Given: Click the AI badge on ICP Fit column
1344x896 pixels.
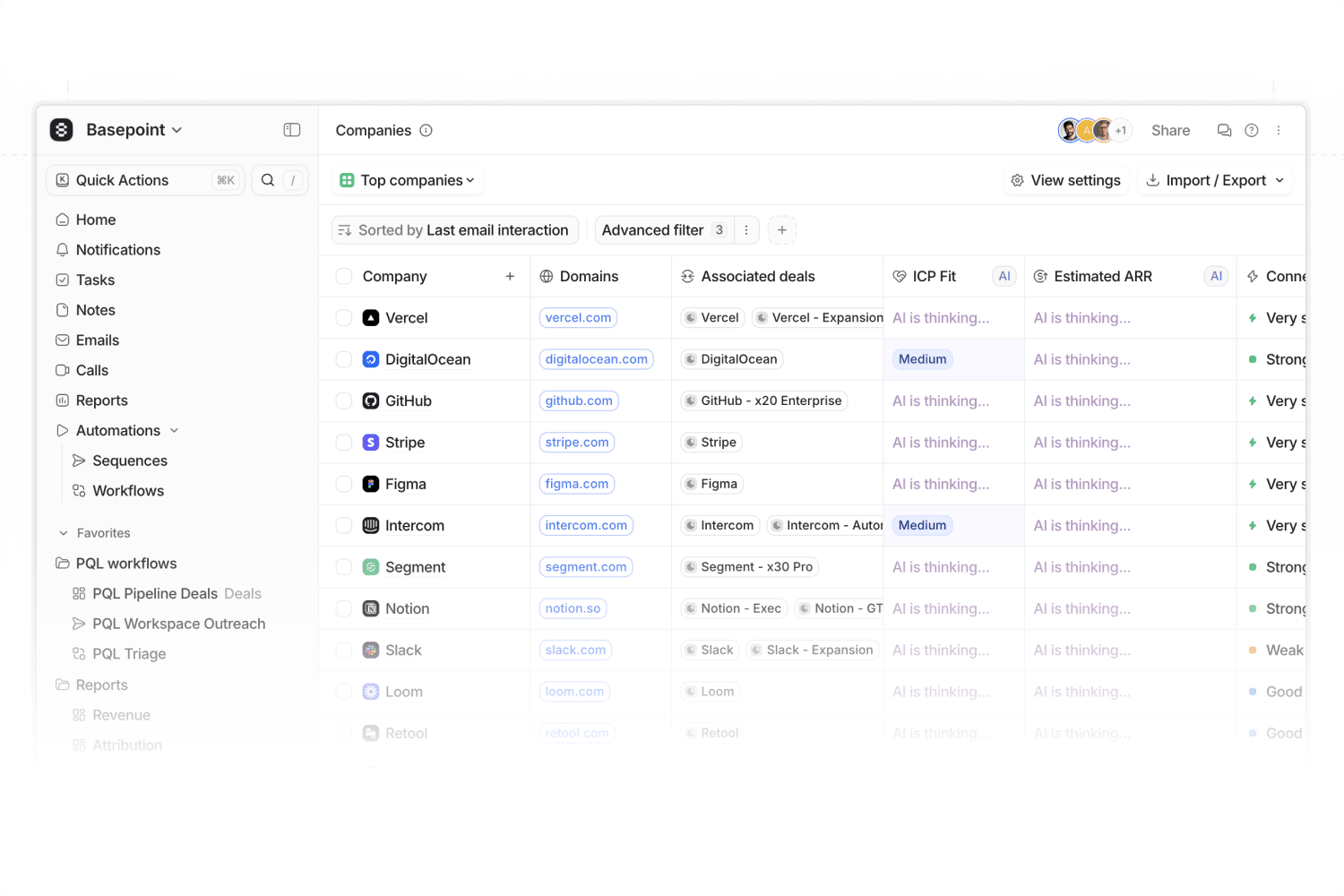Looking at the screenshot, I should pos(1004,276).
